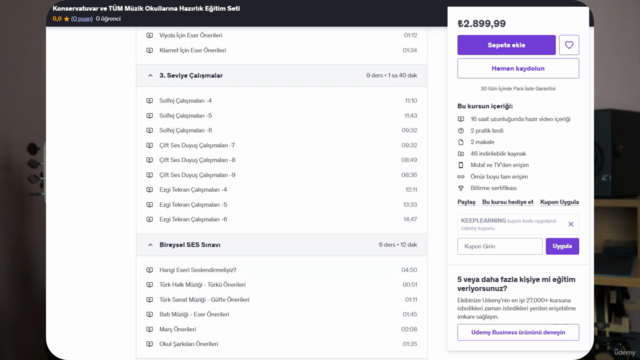Viewport: 640px width, 360px height.
Task: Click the 3. Seviye Çalışmalar section title
Action: [191, 76]
